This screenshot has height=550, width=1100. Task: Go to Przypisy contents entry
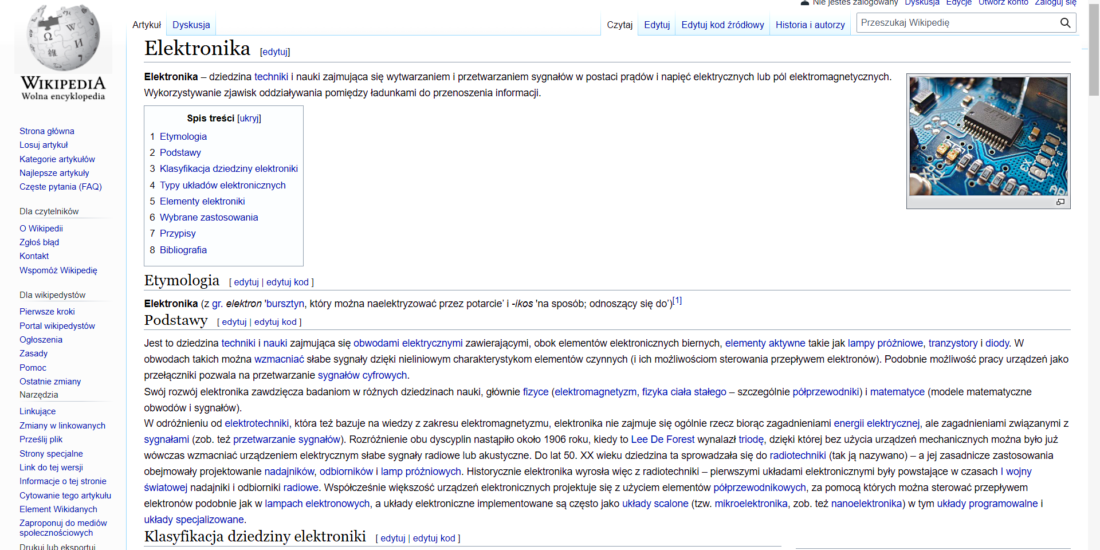click(x=177, y=234)
